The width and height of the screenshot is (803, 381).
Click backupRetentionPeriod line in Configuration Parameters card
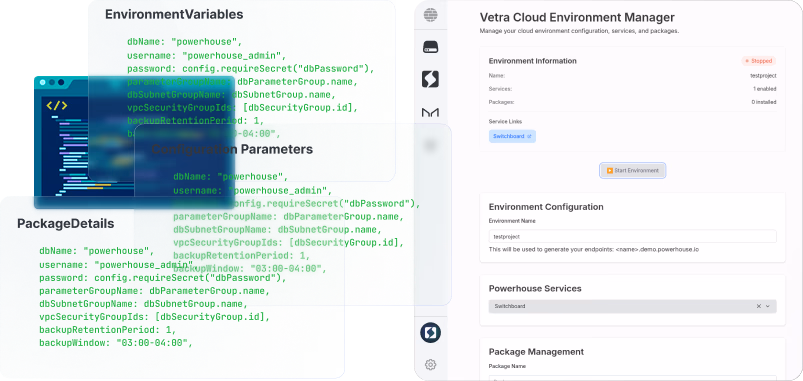point(241,256)
